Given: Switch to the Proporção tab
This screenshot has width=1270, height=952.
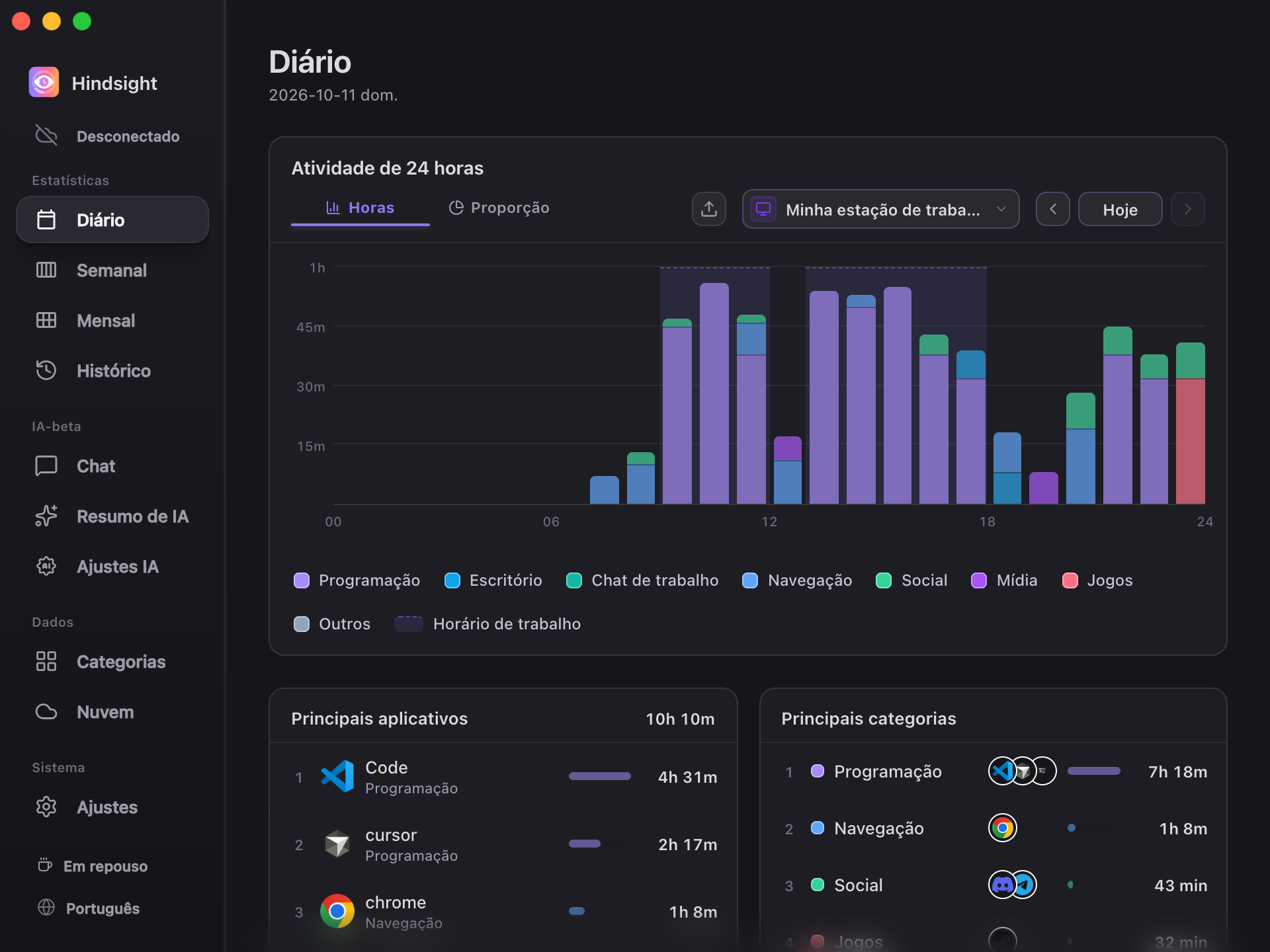Looking at the screenshot, I should click(x=499, y=208).
